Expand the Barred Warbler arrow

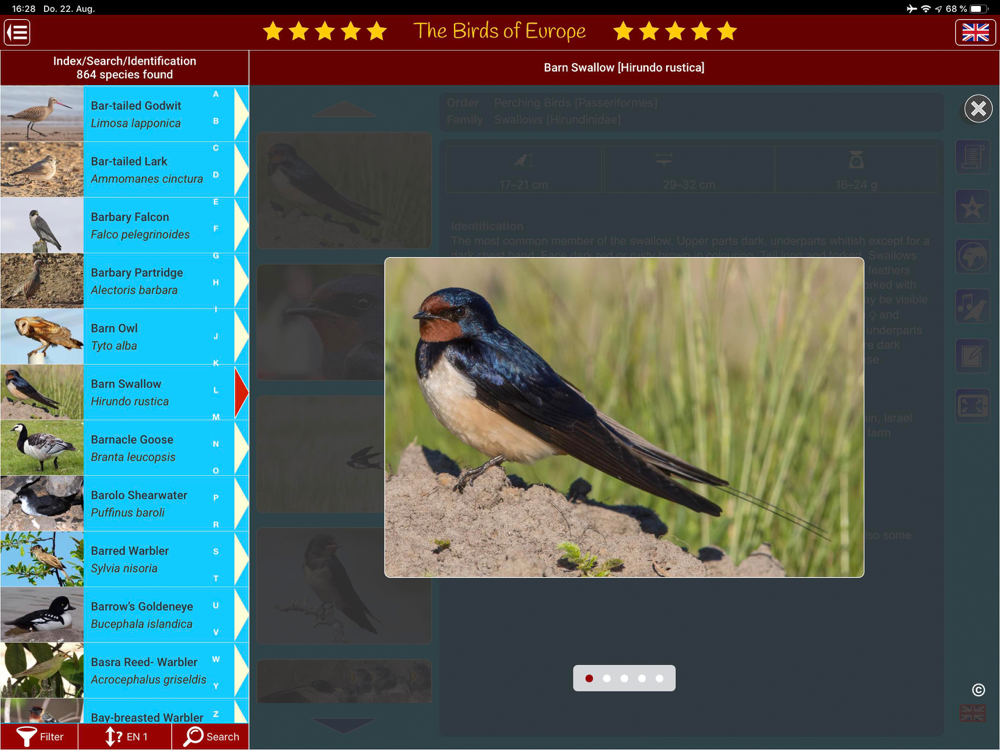click(241, 559)
